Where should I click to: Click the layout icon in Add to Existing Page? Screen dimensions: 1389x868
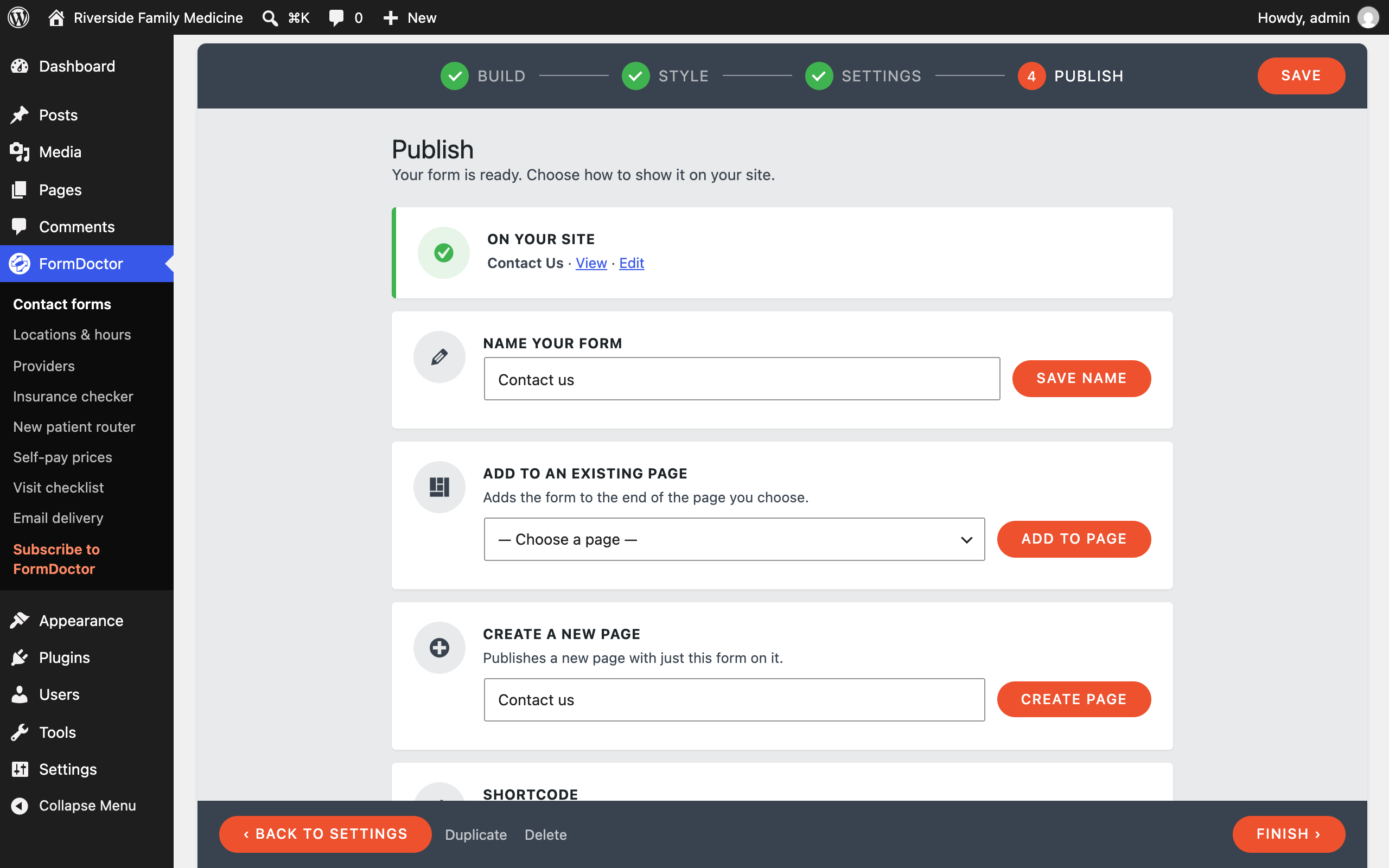pyautogui.click(x=439, y=487)
